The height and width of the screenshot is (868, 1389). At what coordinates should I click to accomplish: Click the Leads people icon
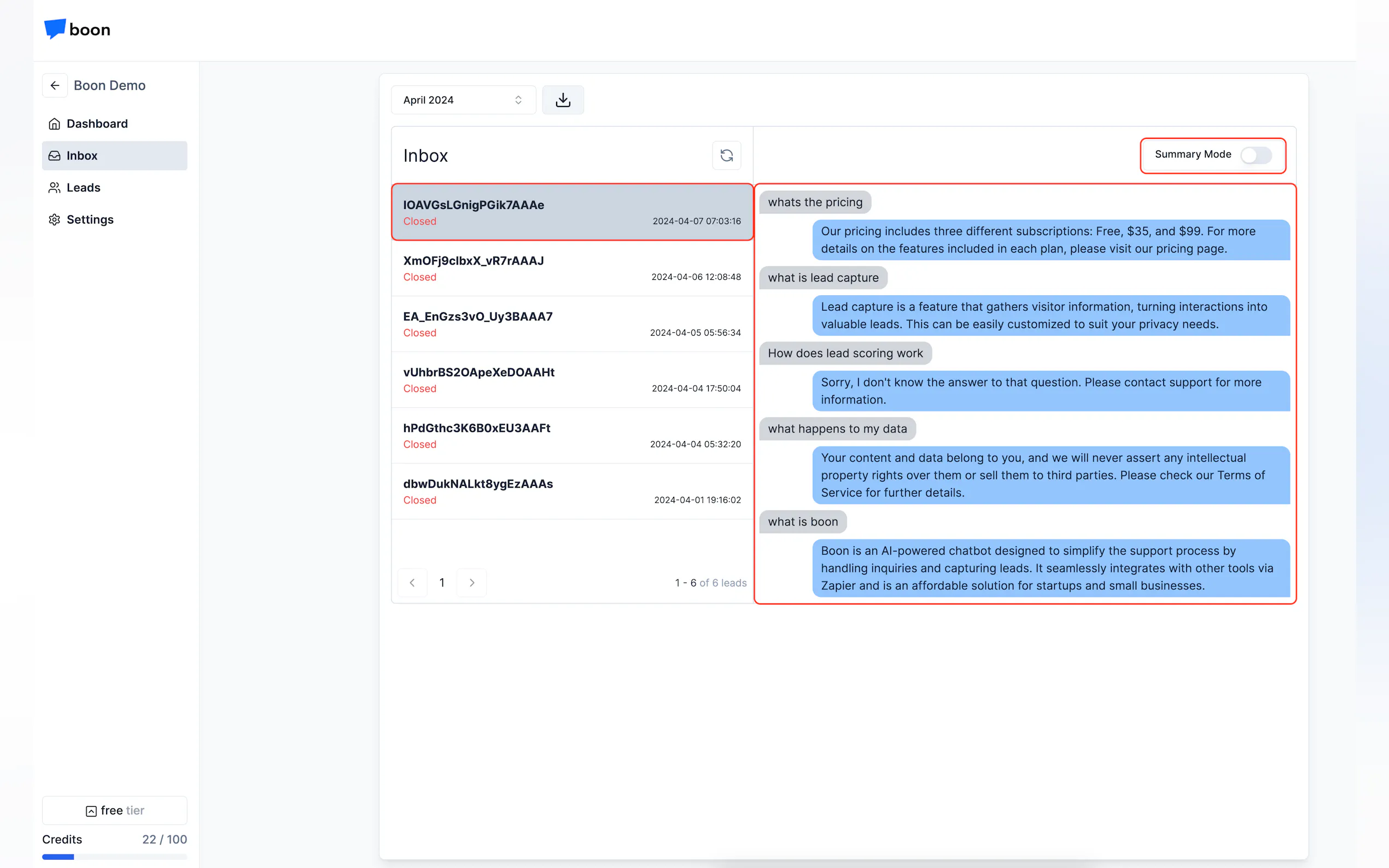point(55,187)
